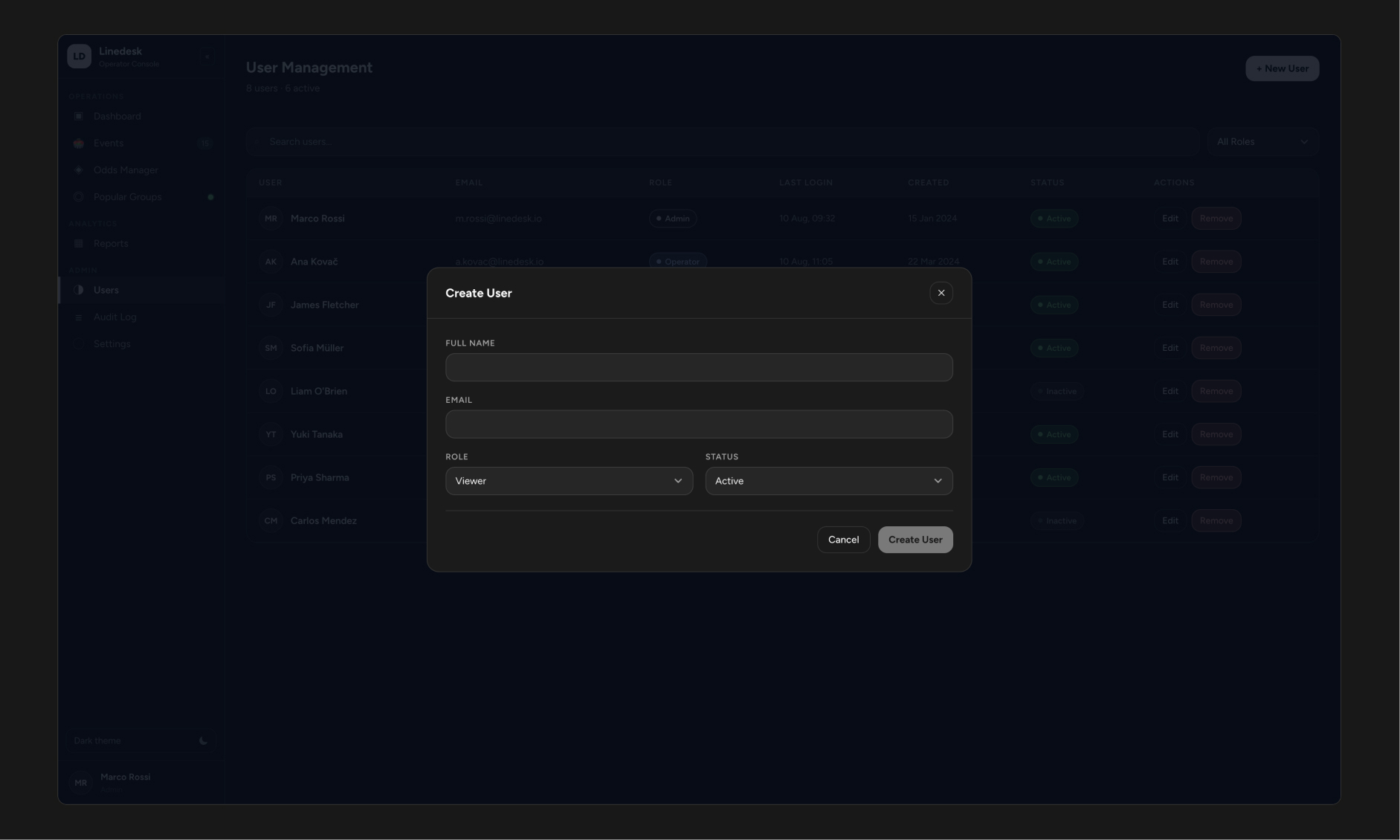Screen dimensions: 1400x840
Task: Open Popular Groups in the sidebar
Action: click(141, 197)
